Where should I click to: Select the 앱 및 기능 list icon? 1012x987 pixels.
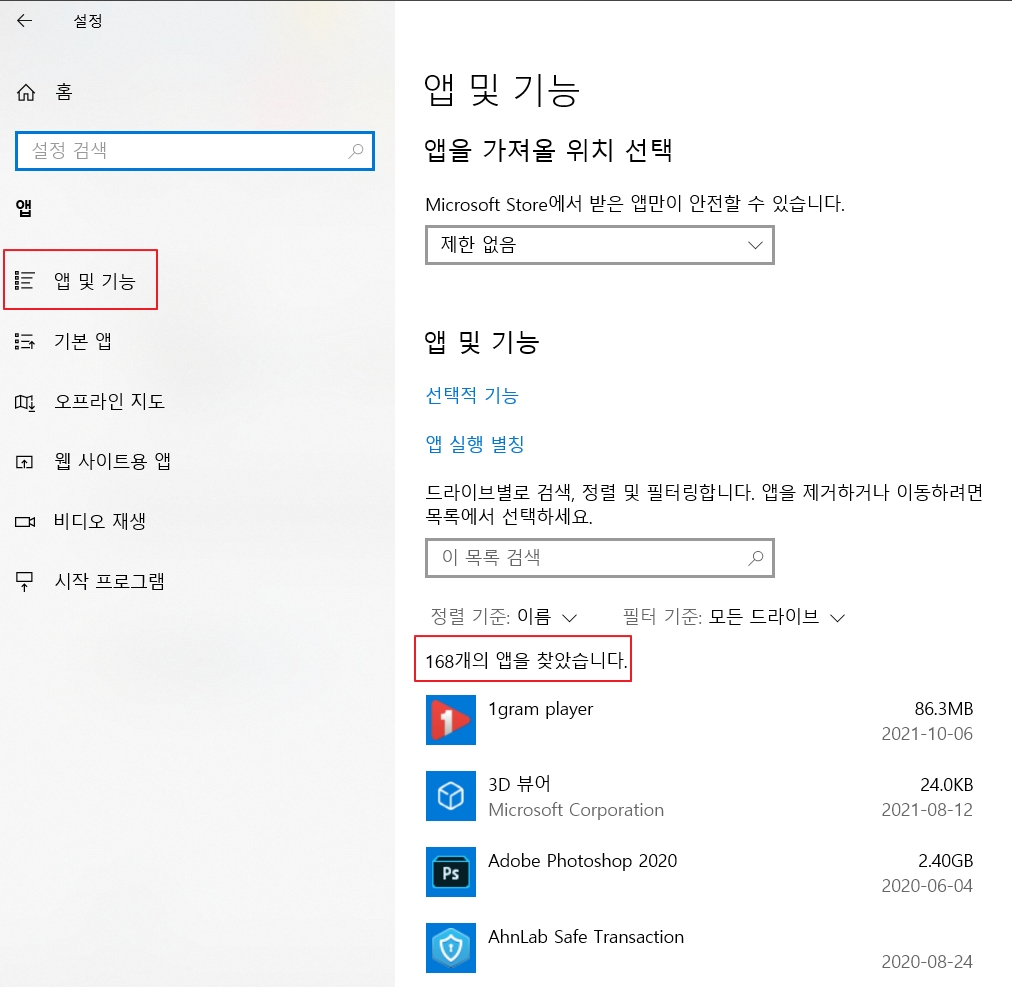(x=25, y=281)
